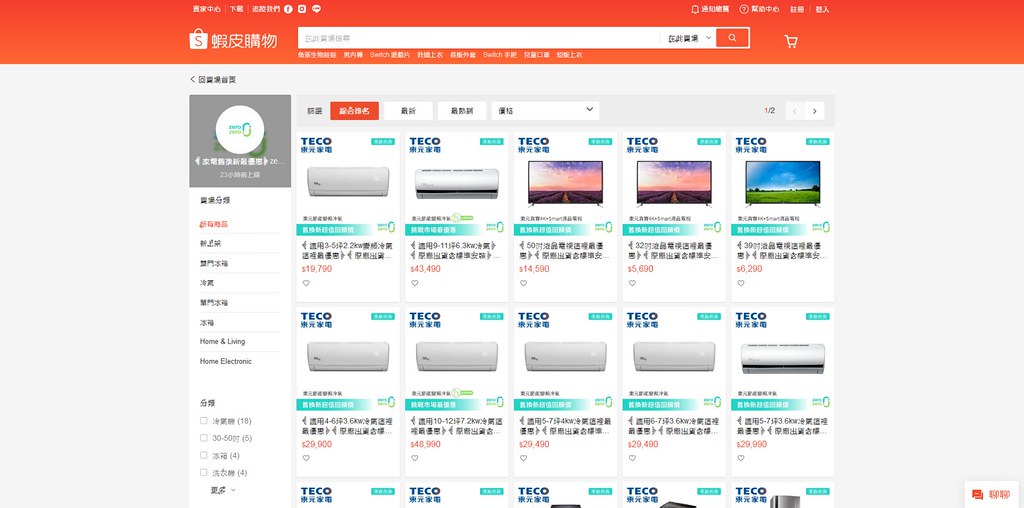Open the LINE follow icon
This screenshot has height=508, width=1024.
(317, 9)
